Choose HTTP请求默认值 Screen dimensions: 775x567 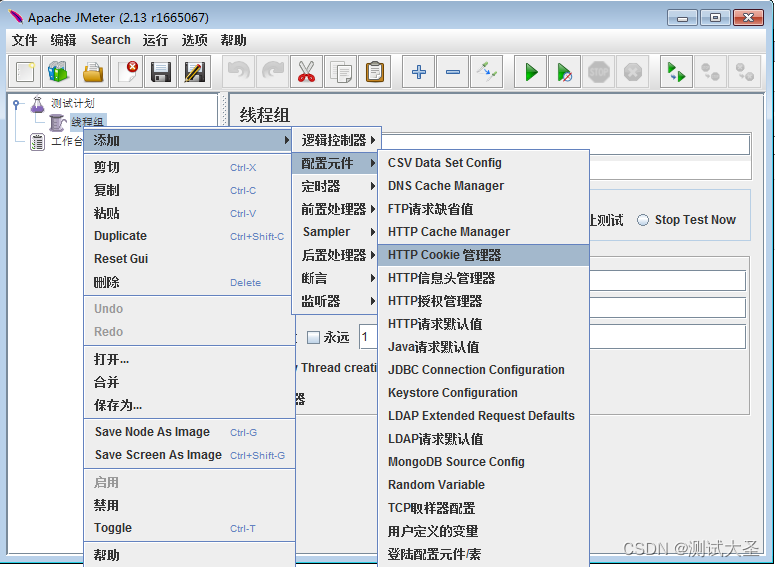click(x=483, y=324)
